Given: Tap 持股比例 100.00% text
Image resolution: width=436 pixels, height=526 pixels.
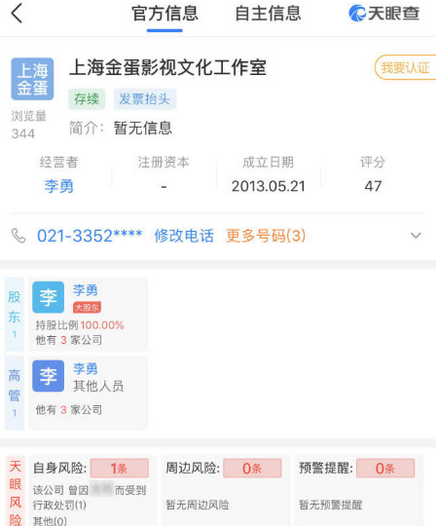Looking at the screenshot, I should 80,325.
